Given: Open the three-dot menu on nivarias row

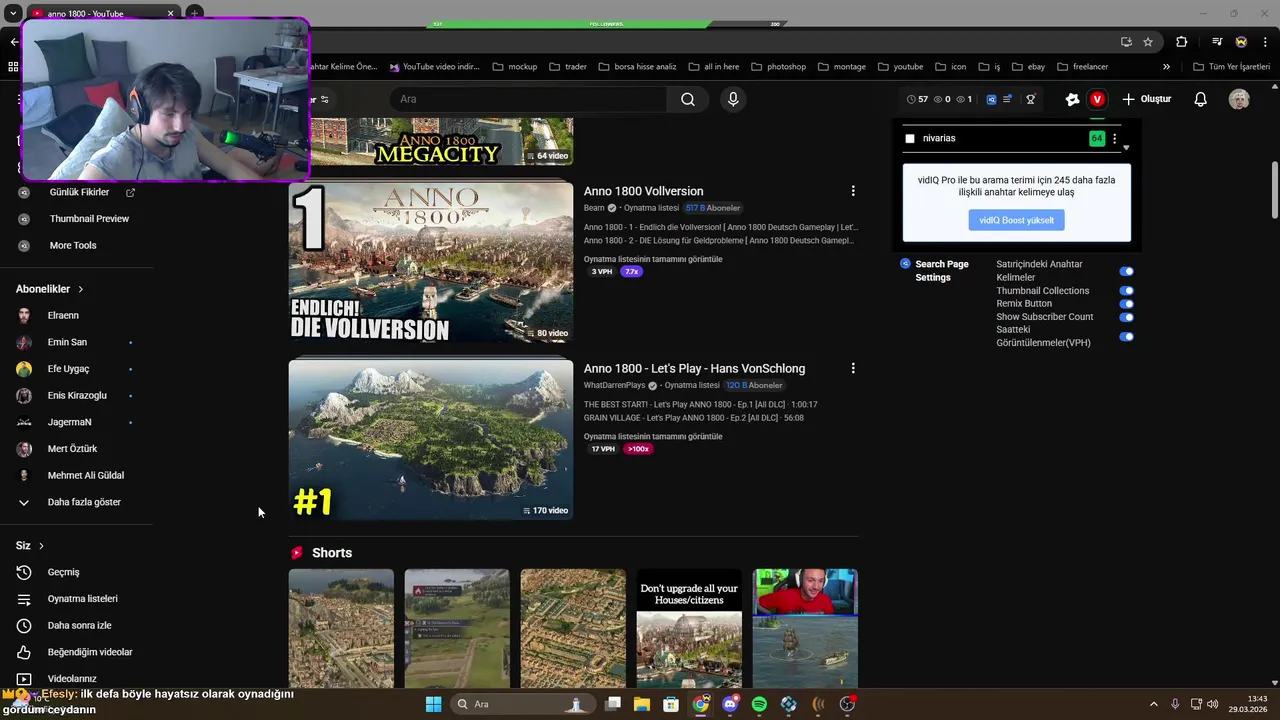Looking at the screenshot, I should pos(1115,139).
